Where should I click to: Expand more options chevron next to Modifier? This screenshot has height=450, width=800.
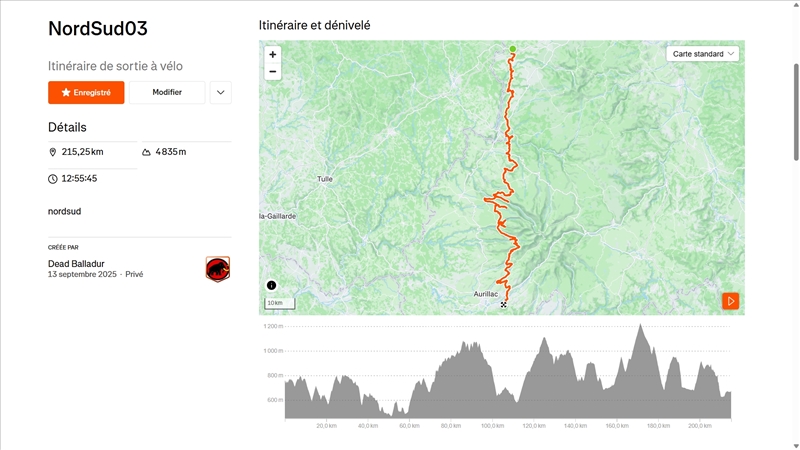221,93
